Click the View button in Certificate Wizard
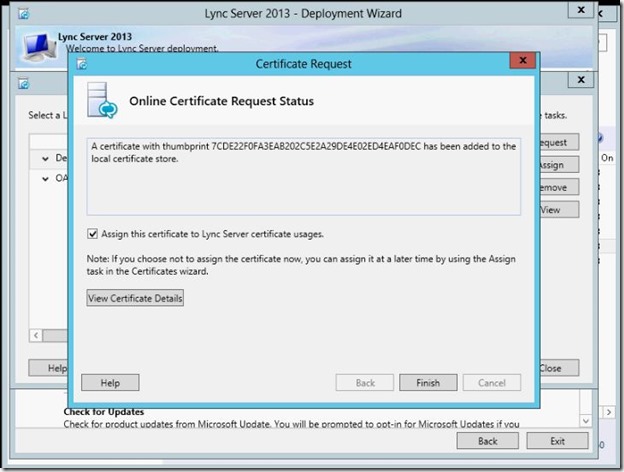Image resolution: width=624 pixels, height=472 pixels. pos(559,210)
